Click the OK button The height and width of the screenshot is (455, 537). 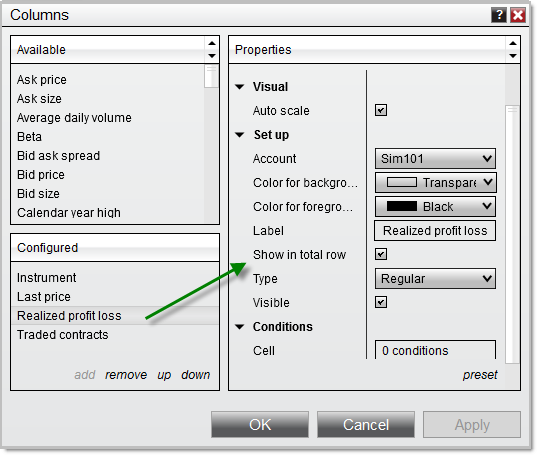point(260,425)
